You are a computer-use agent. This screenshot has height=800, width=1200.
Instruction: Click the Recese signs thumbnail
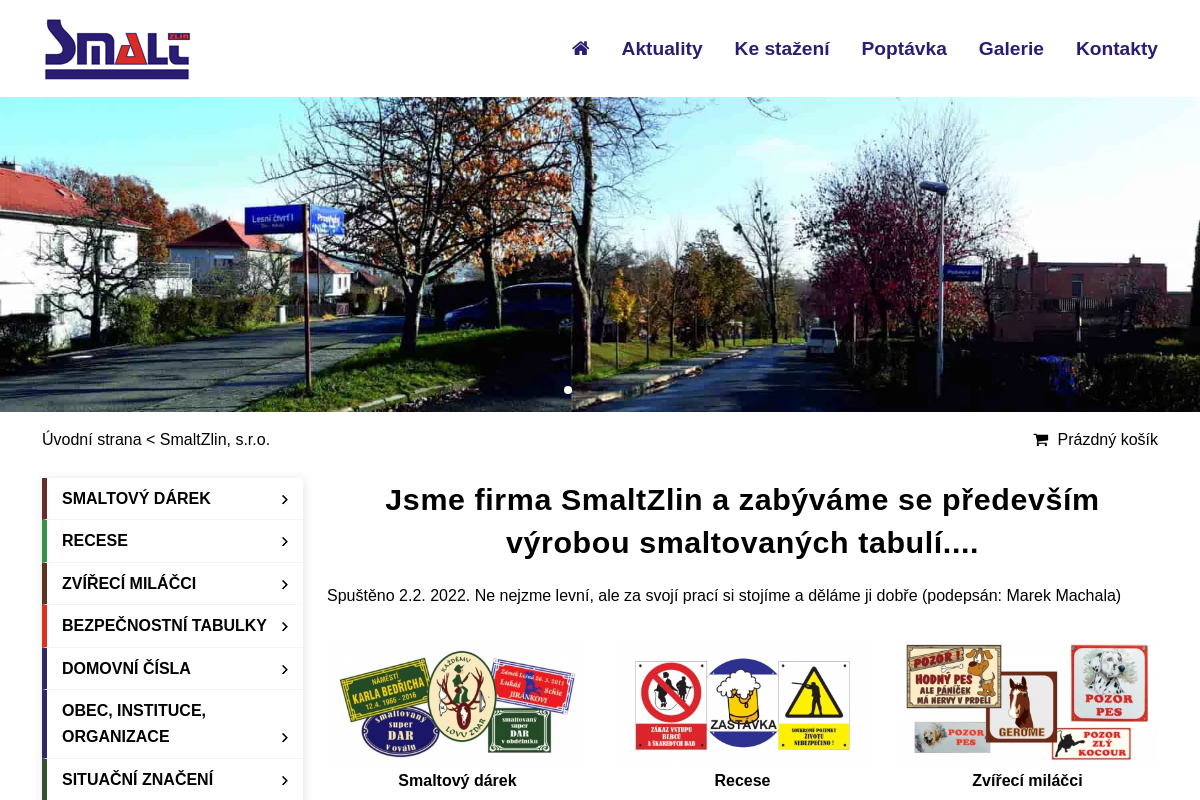[x=742, y=704]
